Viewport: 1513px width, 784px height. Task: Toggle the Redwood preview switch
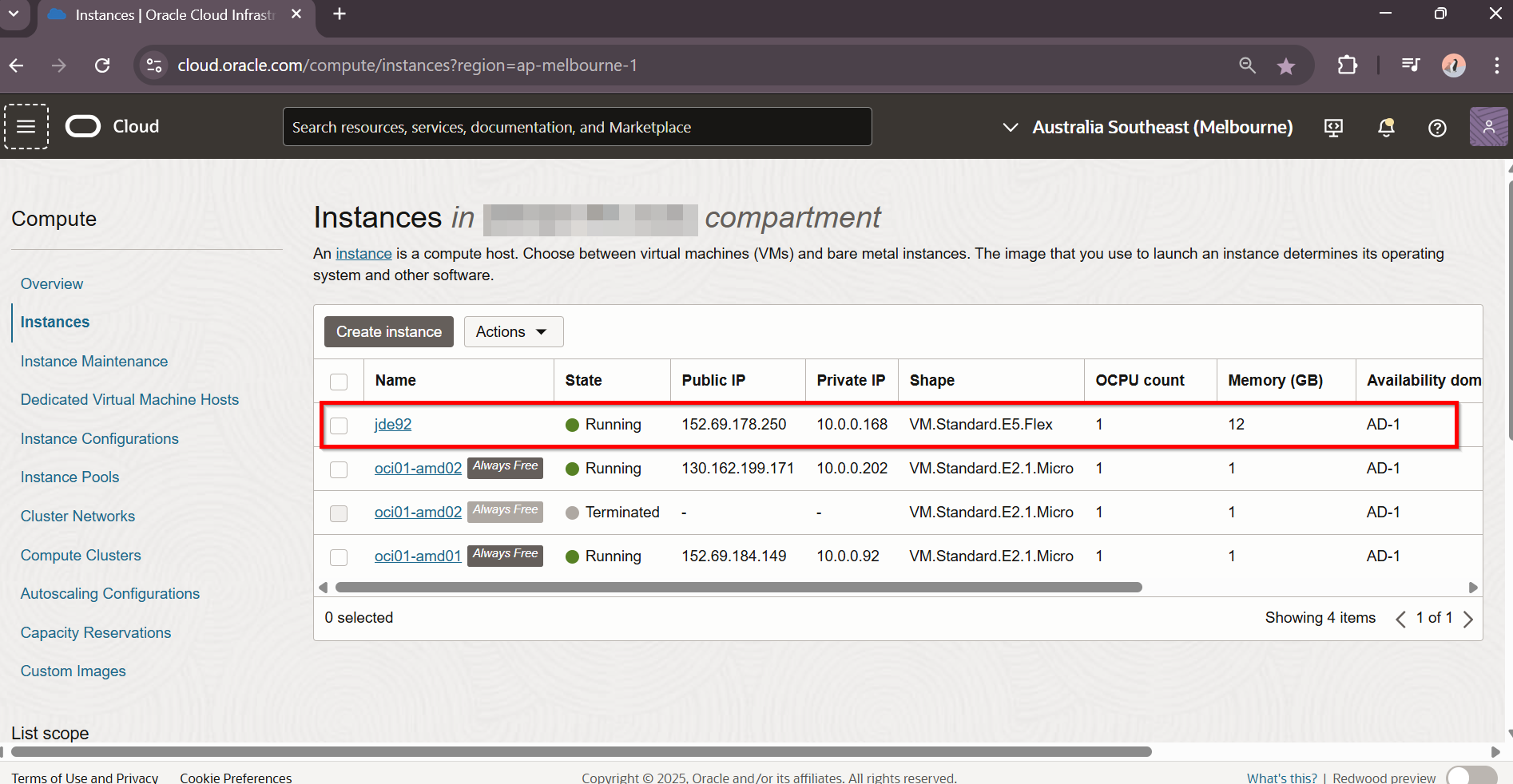click(1470, 774)
